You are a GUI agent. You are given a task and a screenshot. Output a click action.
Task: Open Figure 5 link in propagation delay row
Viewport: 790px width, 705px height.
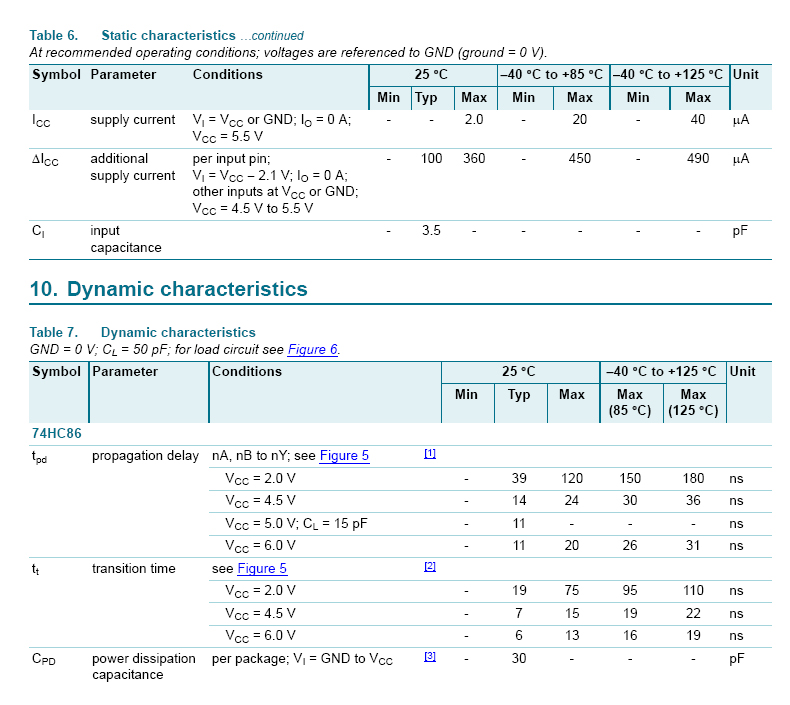point(344,456)
